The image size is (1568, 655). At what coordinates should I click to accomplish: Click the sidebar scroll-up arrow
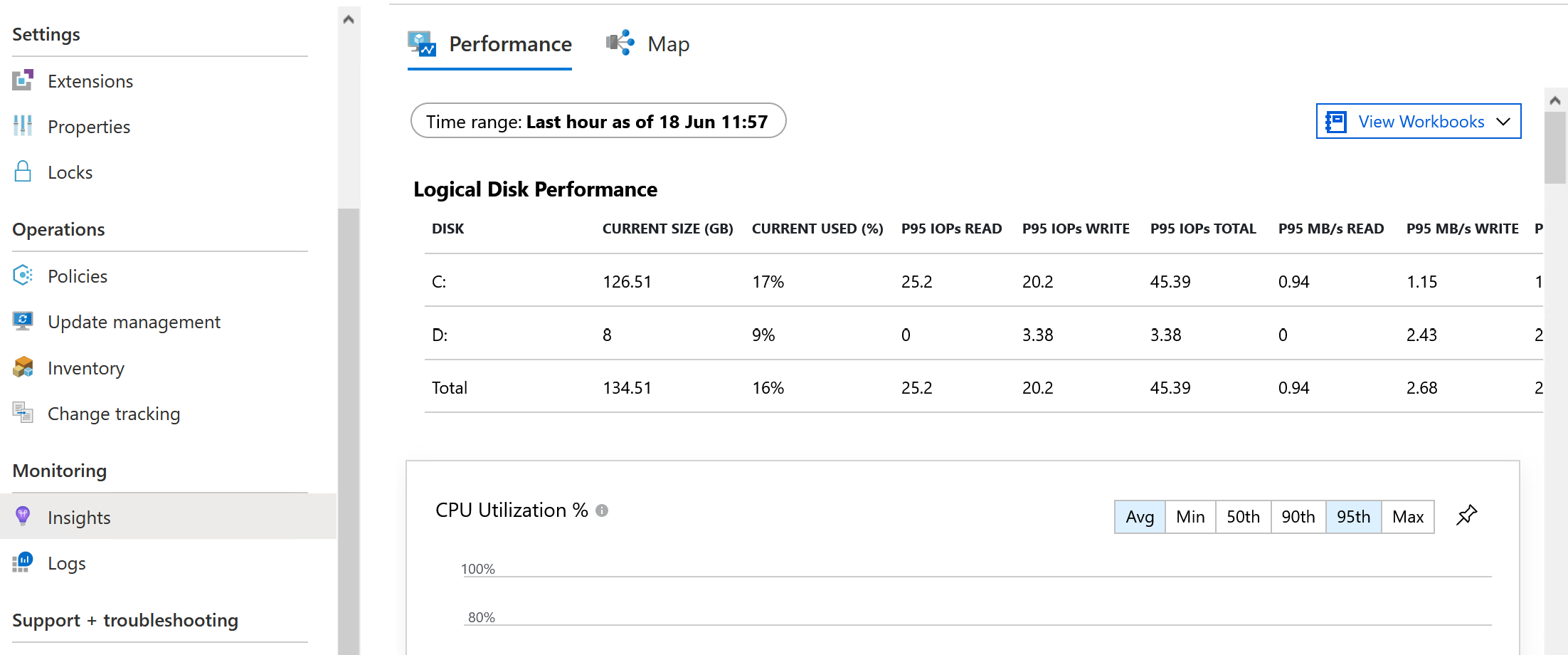point(349,19)
